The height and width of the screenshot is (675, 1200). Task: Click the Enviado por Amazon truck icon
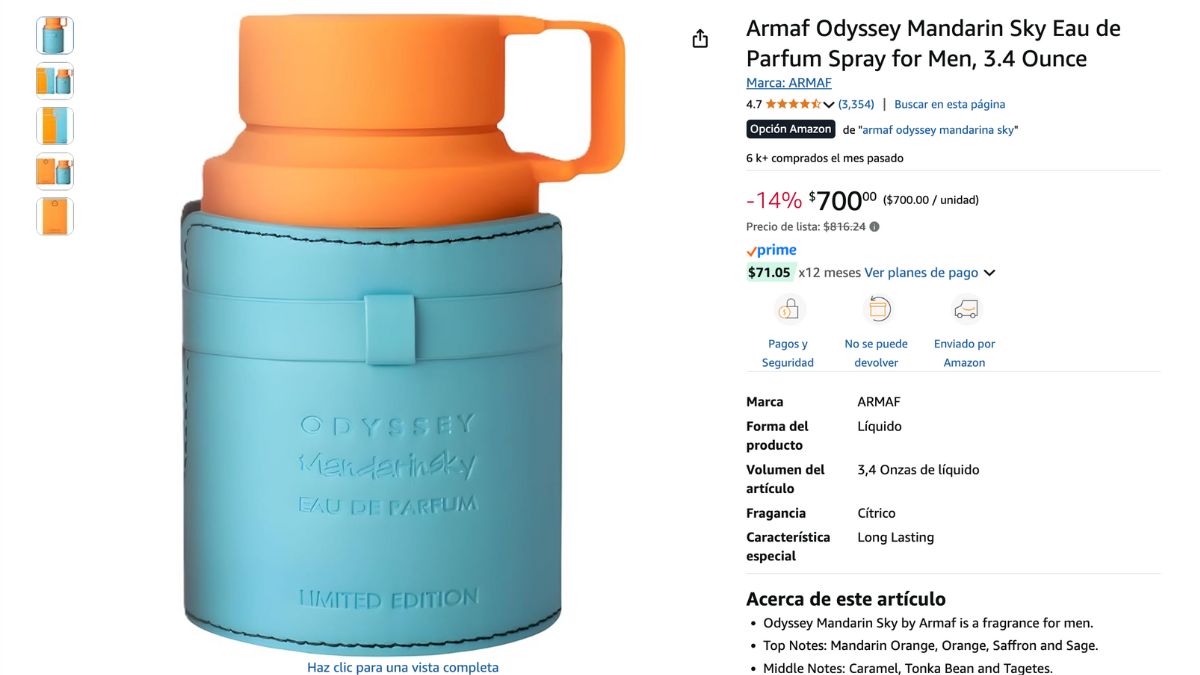pos(965,310)
